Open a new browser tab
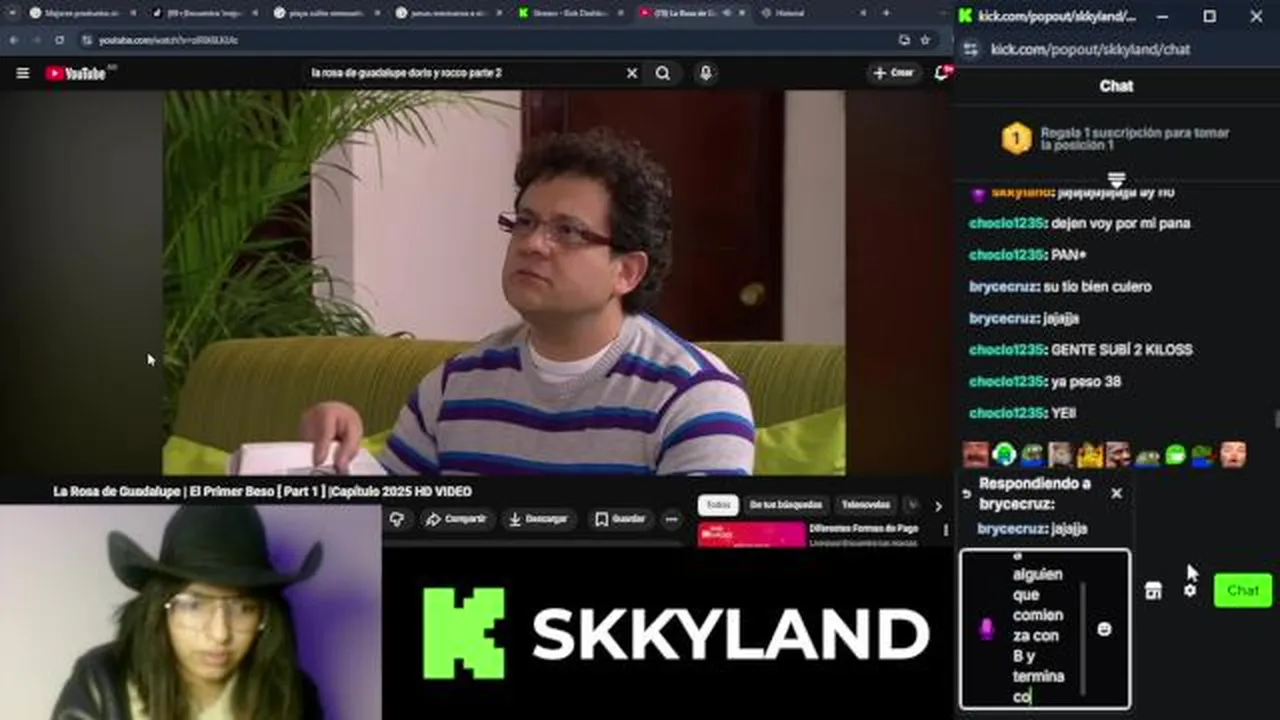This screenshot has height=720, width=1280. click(886, 13)
